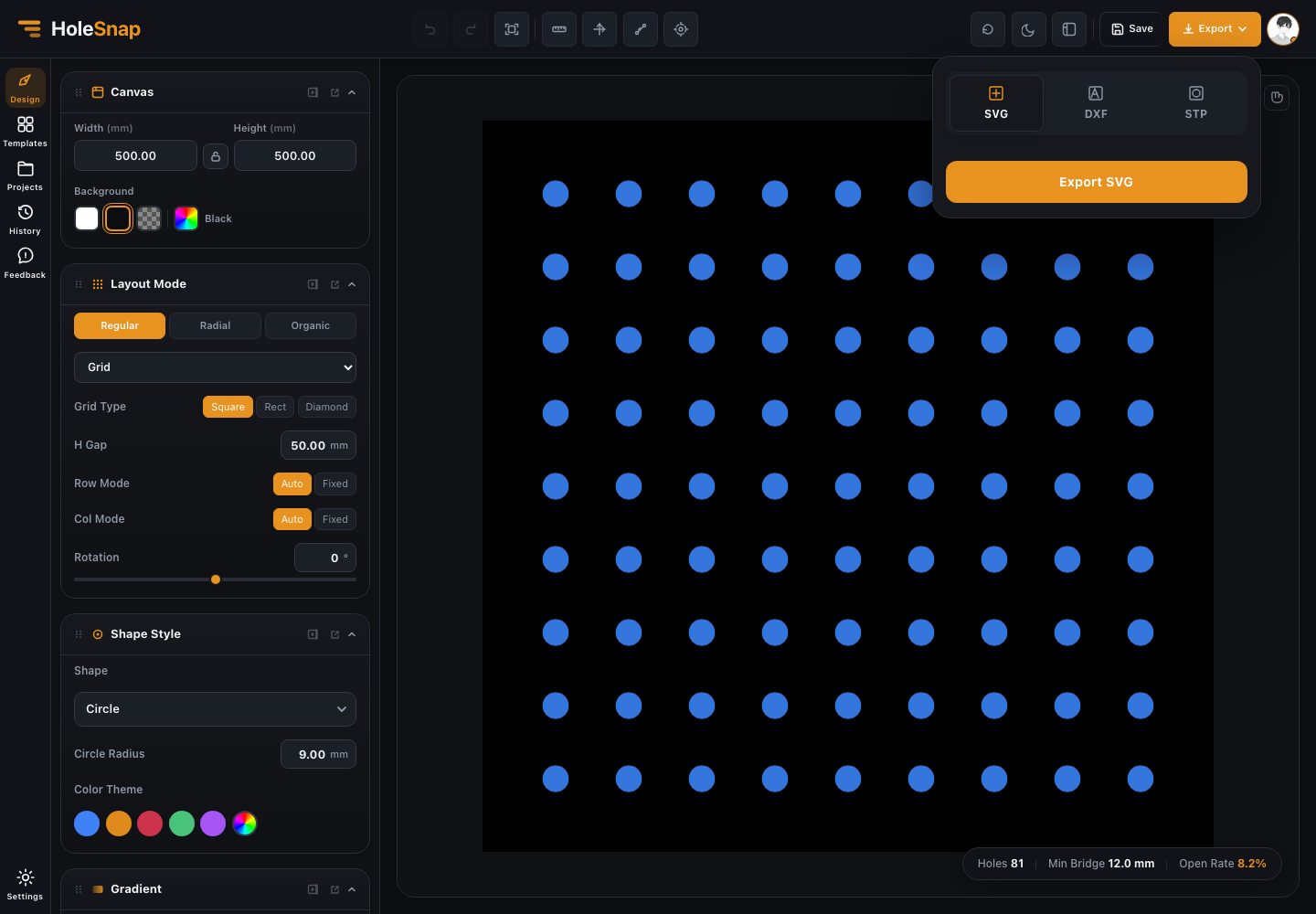This screenshot has height=914, width=1316.
Task: Click the undo arrow in the toolbar
Action: 430,29
